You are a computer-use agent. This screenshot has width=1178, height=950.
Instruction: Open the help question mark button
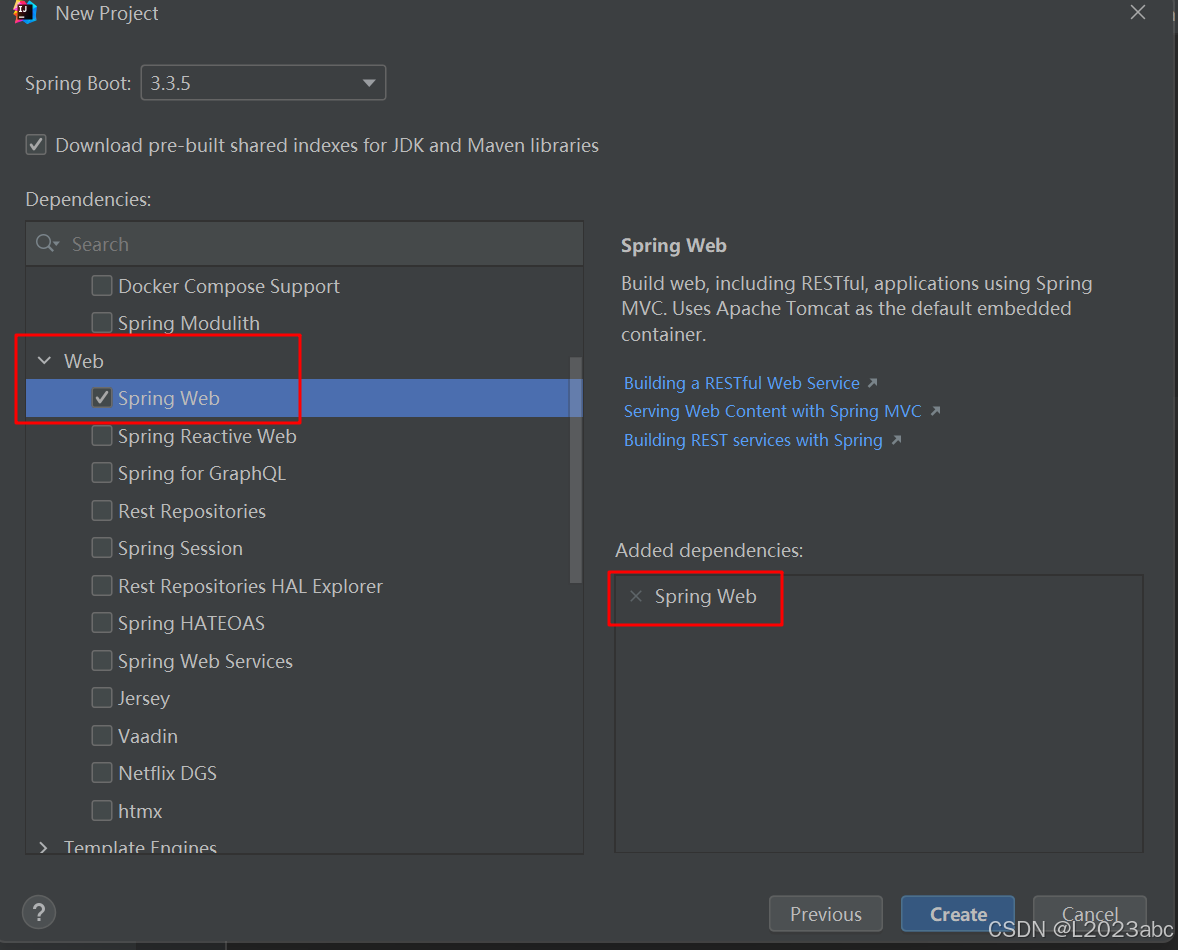pyautogui.click(x=39, y=912)
